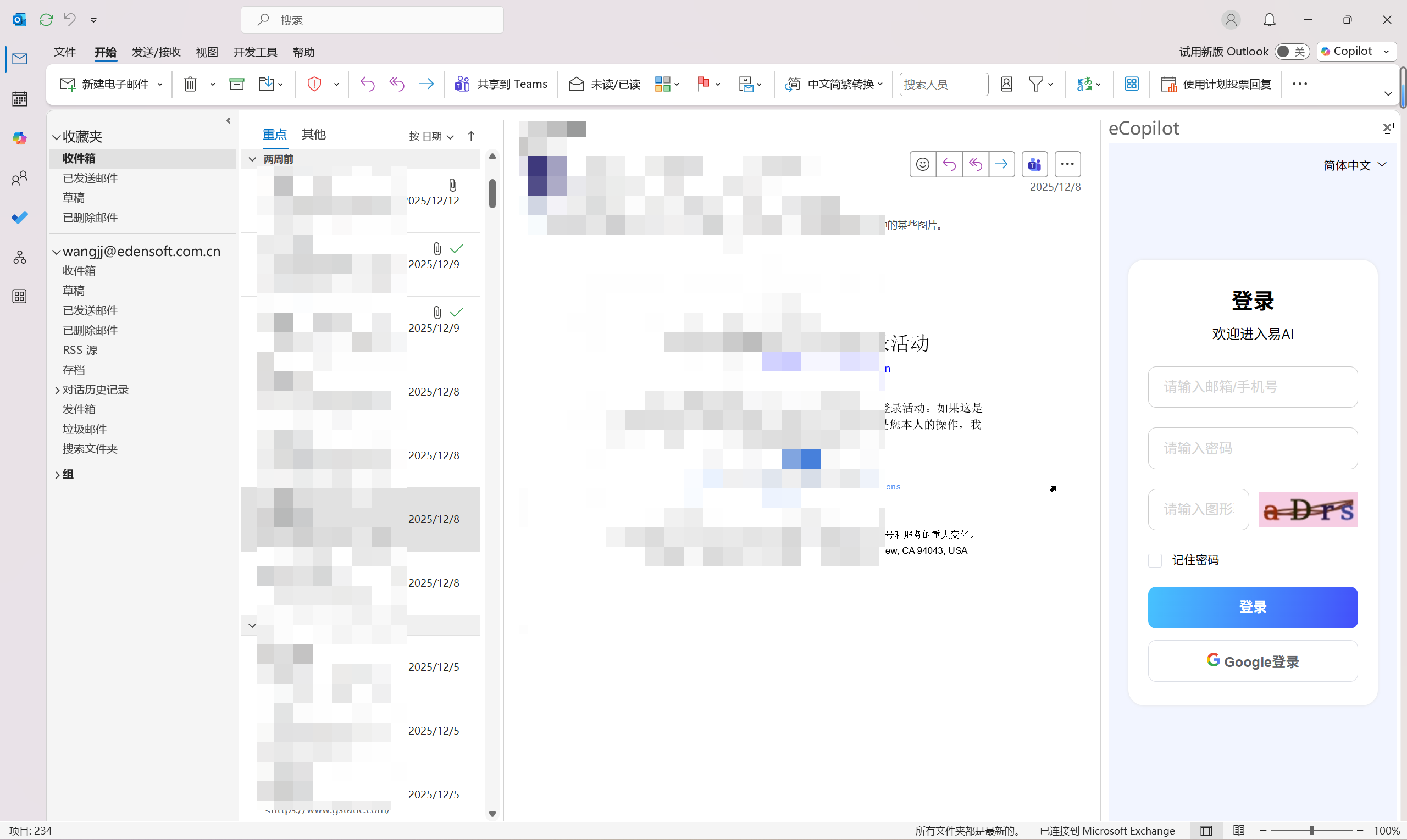Image resolution: width=1407 pixels, height=840 pixels.
Task: Click the Archive icon in ribbon
Action: pyautogui.click(x=237, y=85)
